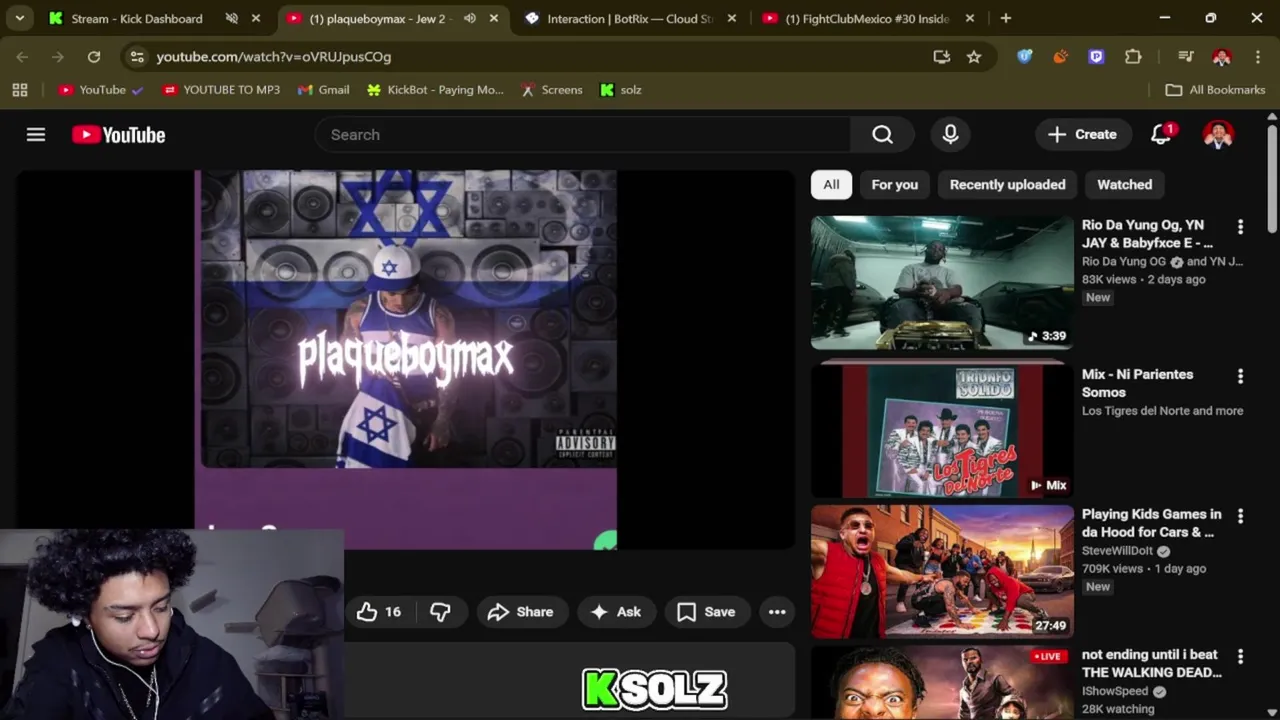The height and width of the screenshot is (720, 1280).
Task: Bookmark this page with star icon
Action: point(974,57)
